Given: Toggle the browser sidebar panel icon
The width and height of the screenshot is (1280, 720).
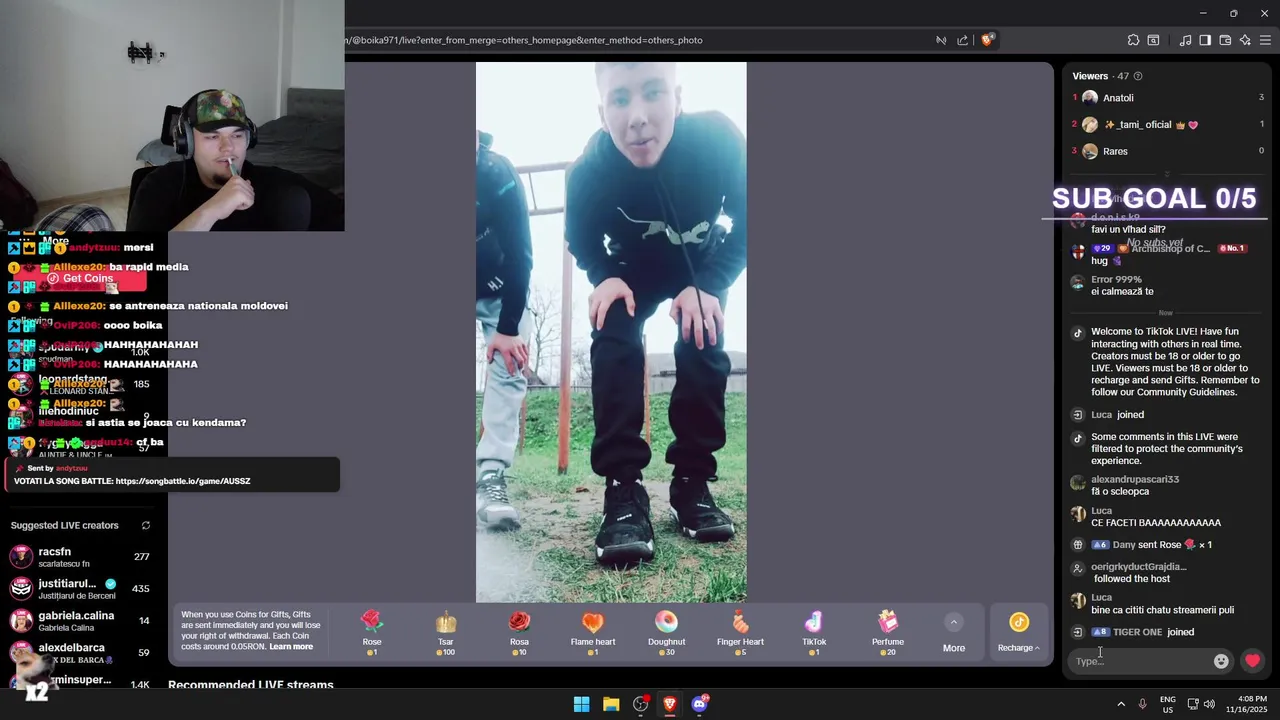Looking at the screenshot, I should point(1205,40).
